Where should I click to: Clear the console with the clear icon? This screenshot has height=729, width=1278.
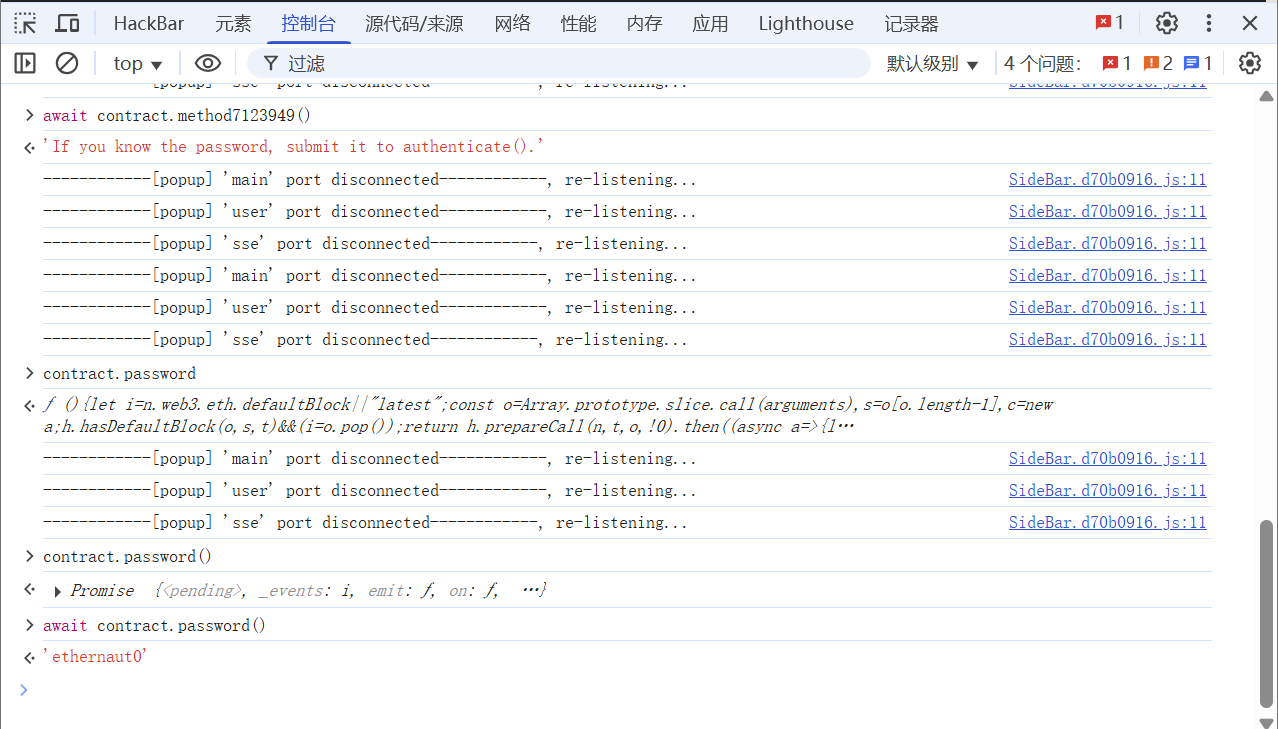click(x=67, y=63)
